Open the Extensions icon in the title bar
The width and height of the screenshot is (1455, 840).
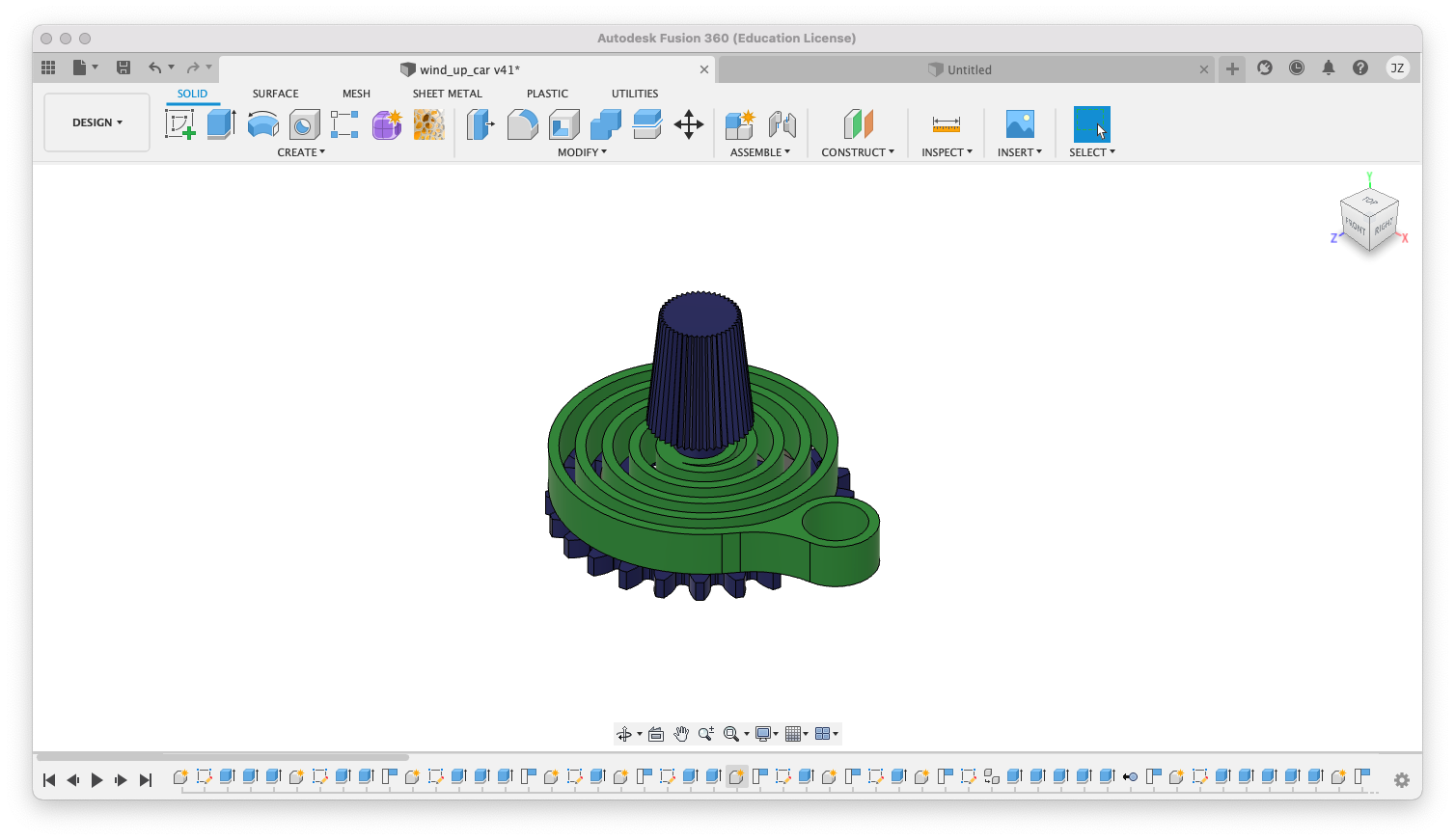click(x=1265, y=68)
